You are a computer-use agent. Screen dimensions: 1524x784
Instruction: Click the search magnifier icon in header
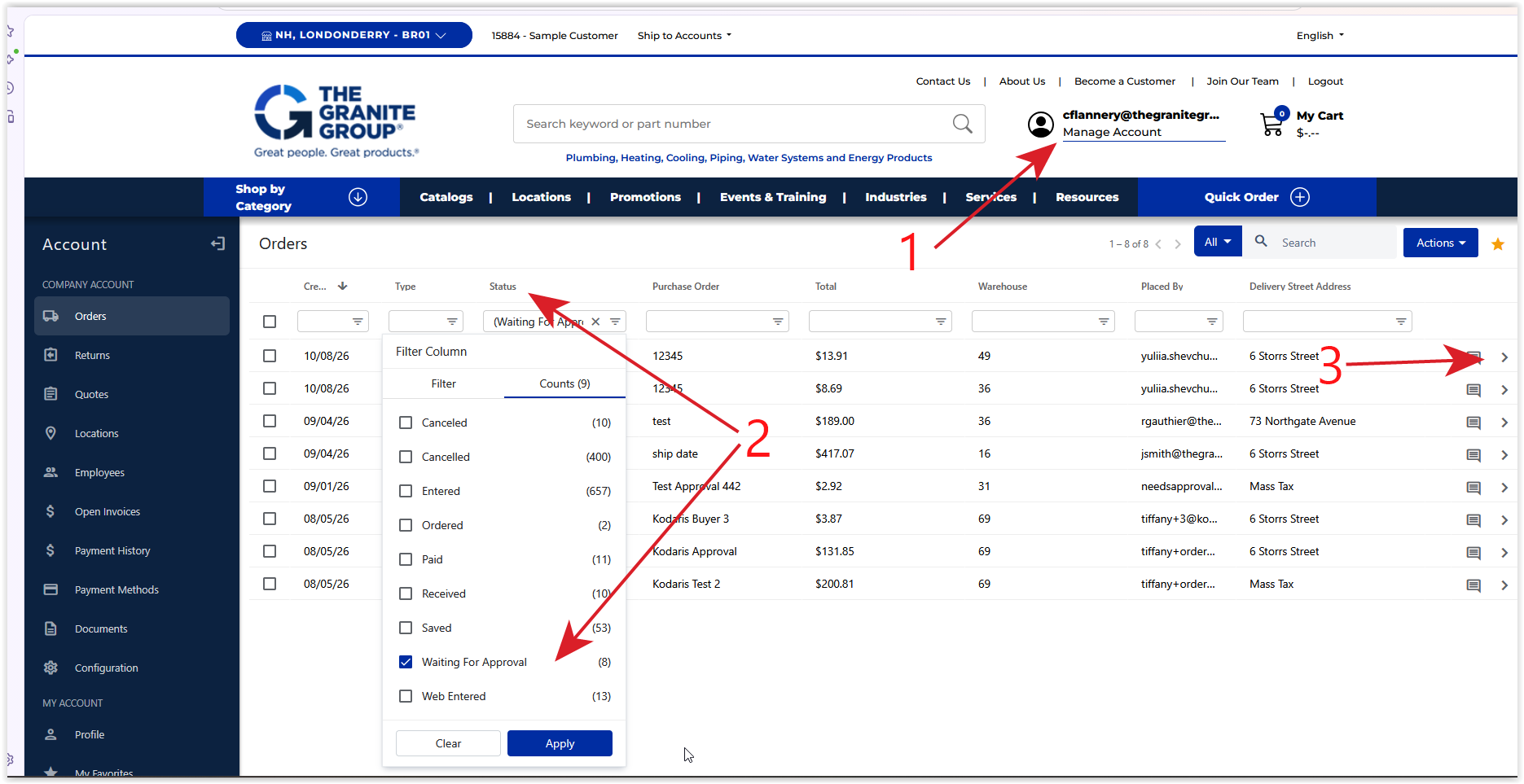[962, 124]
